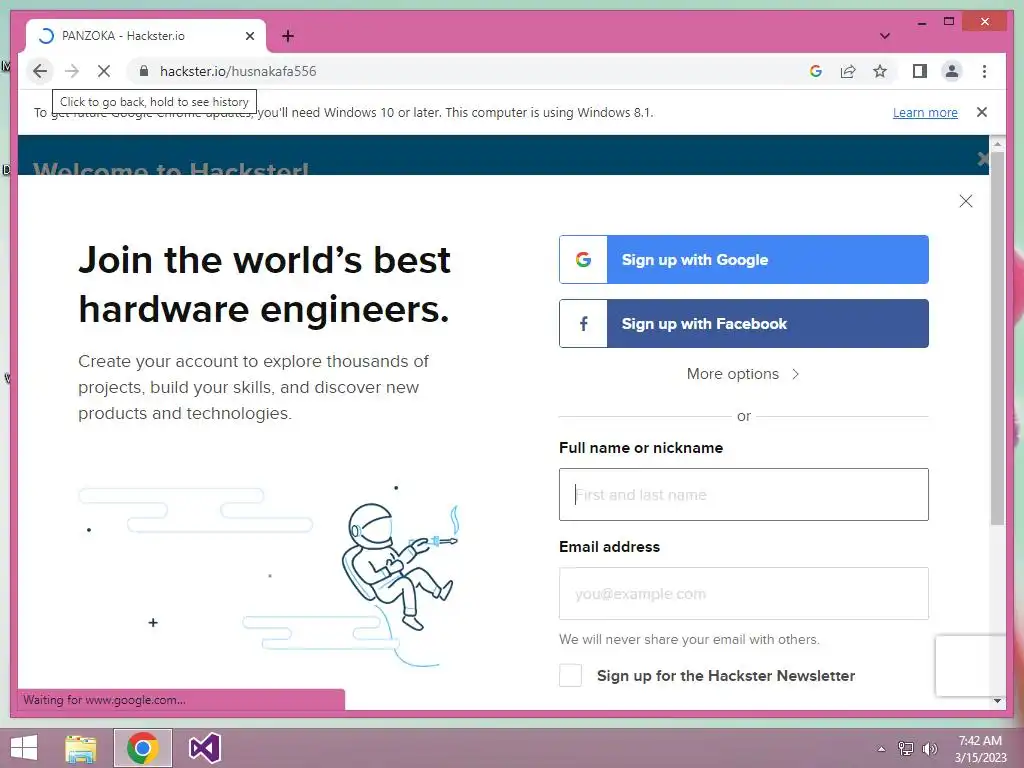Click the volume speaker tray icon
The height and width of the screenshot is (768, 1024).
[929, 748]
